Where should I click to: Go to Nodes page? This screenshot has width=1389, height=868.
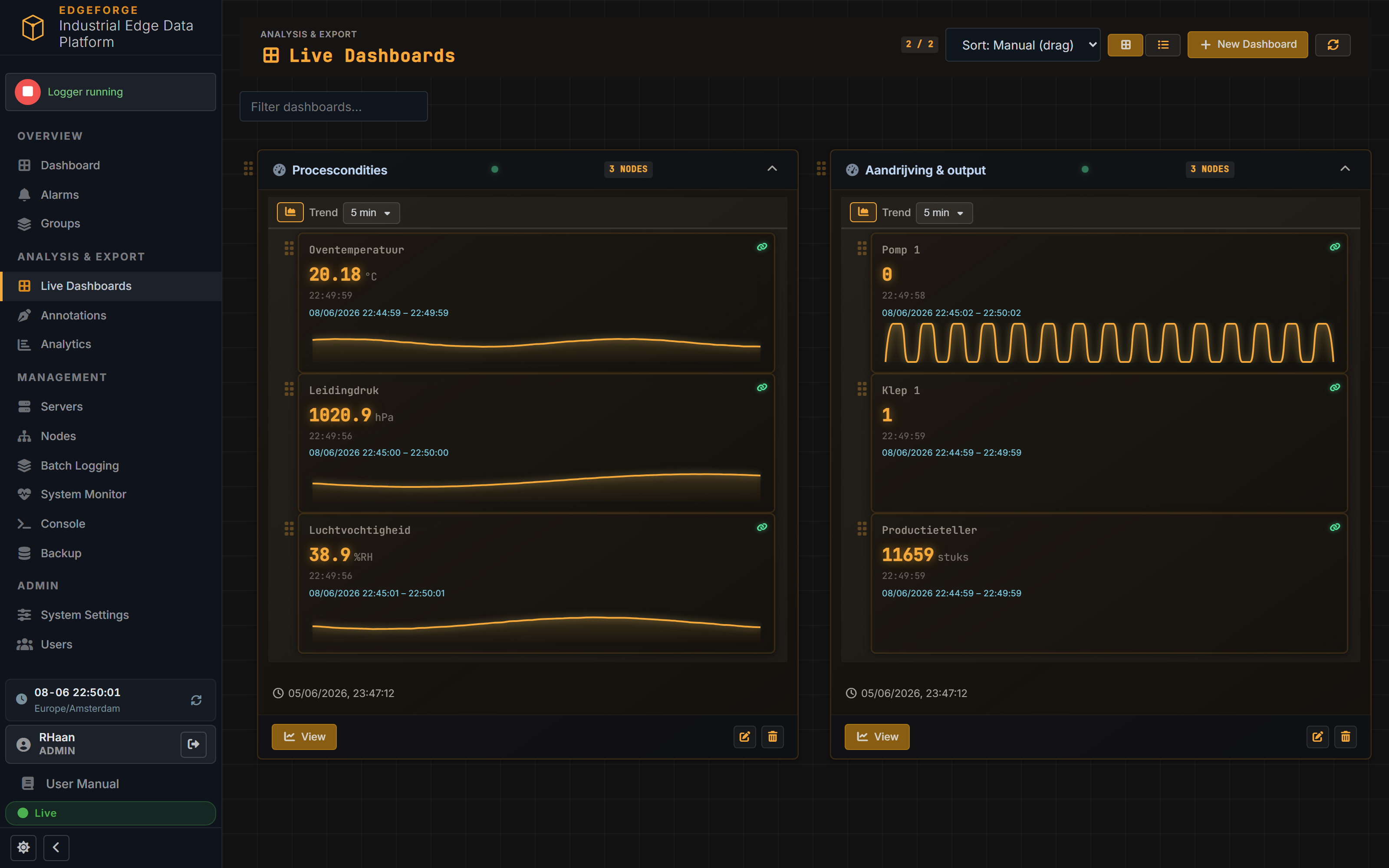point(111,436)
